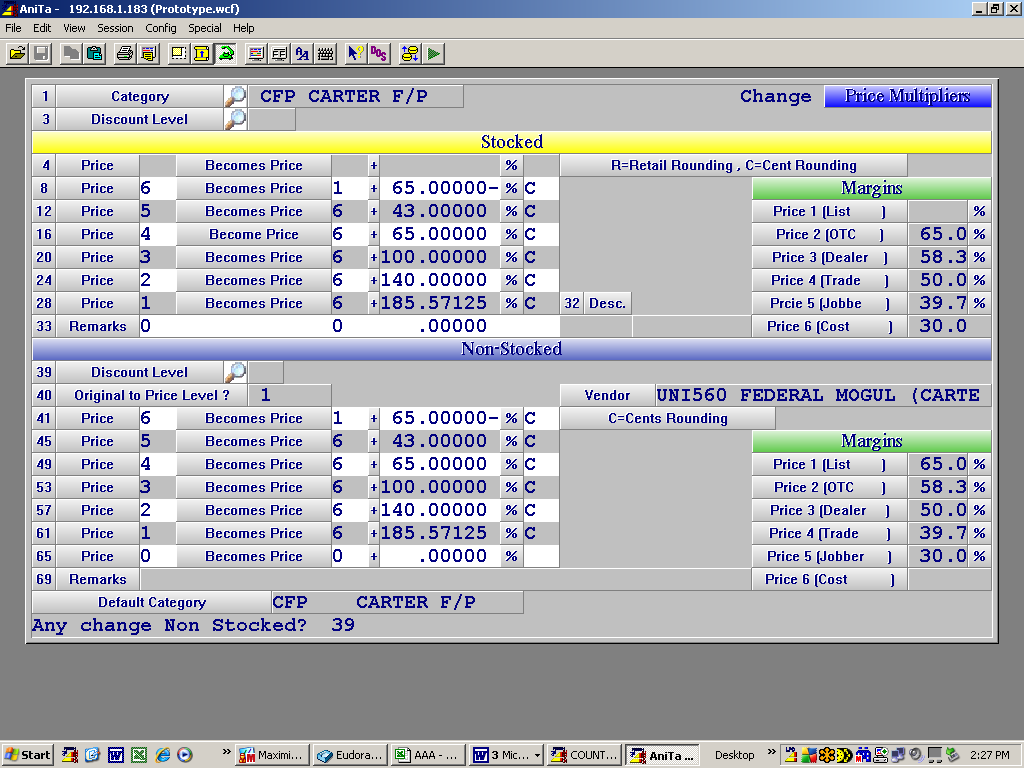The image size is (1024, 768).
Task: Click the R=Retail Rounding, C=Cent Rounding label
Action: coord(733,165)
